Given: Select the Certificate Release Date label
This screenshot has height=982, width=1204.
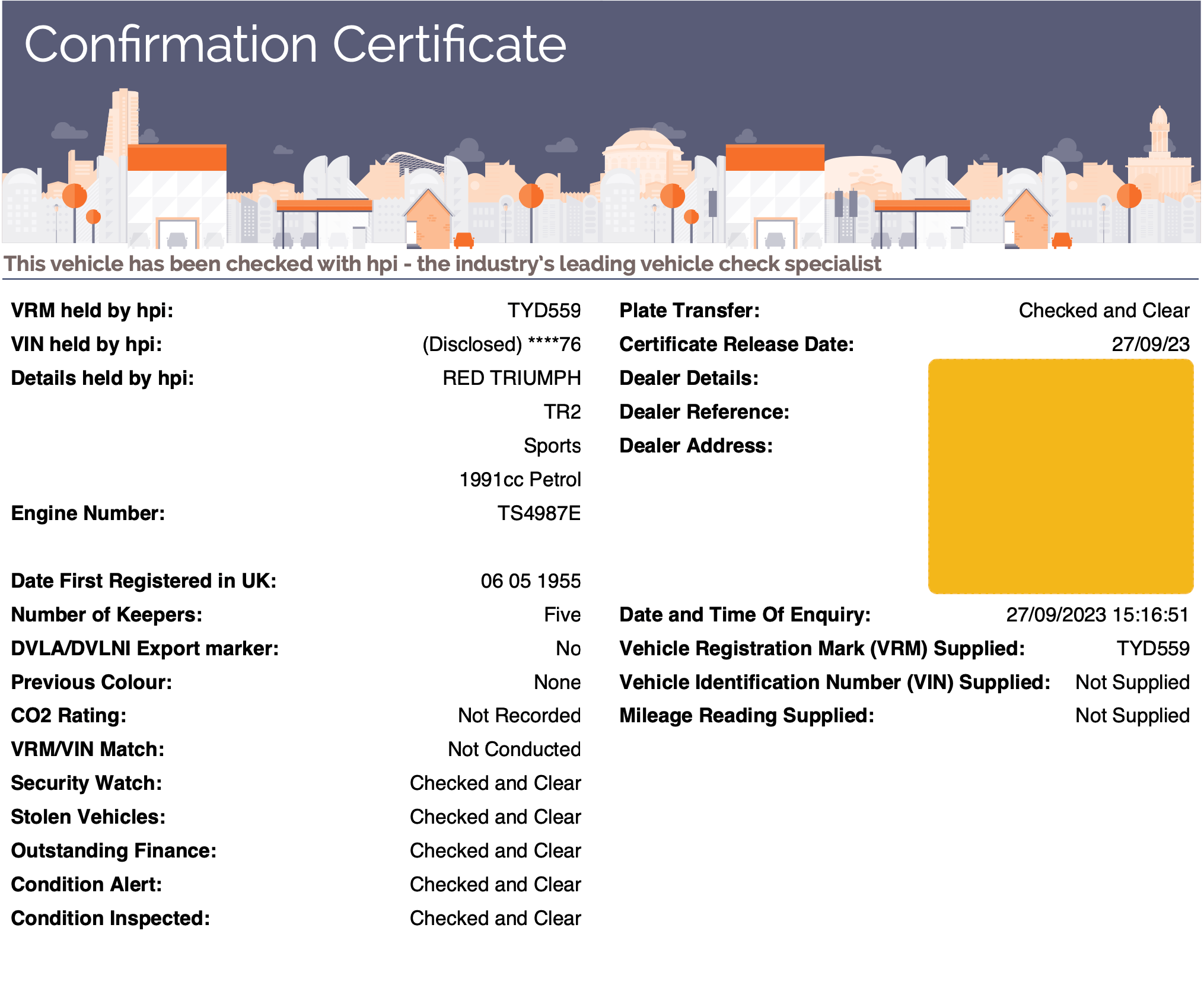Looking at the screenshot, I should click(x=737, y=344).
